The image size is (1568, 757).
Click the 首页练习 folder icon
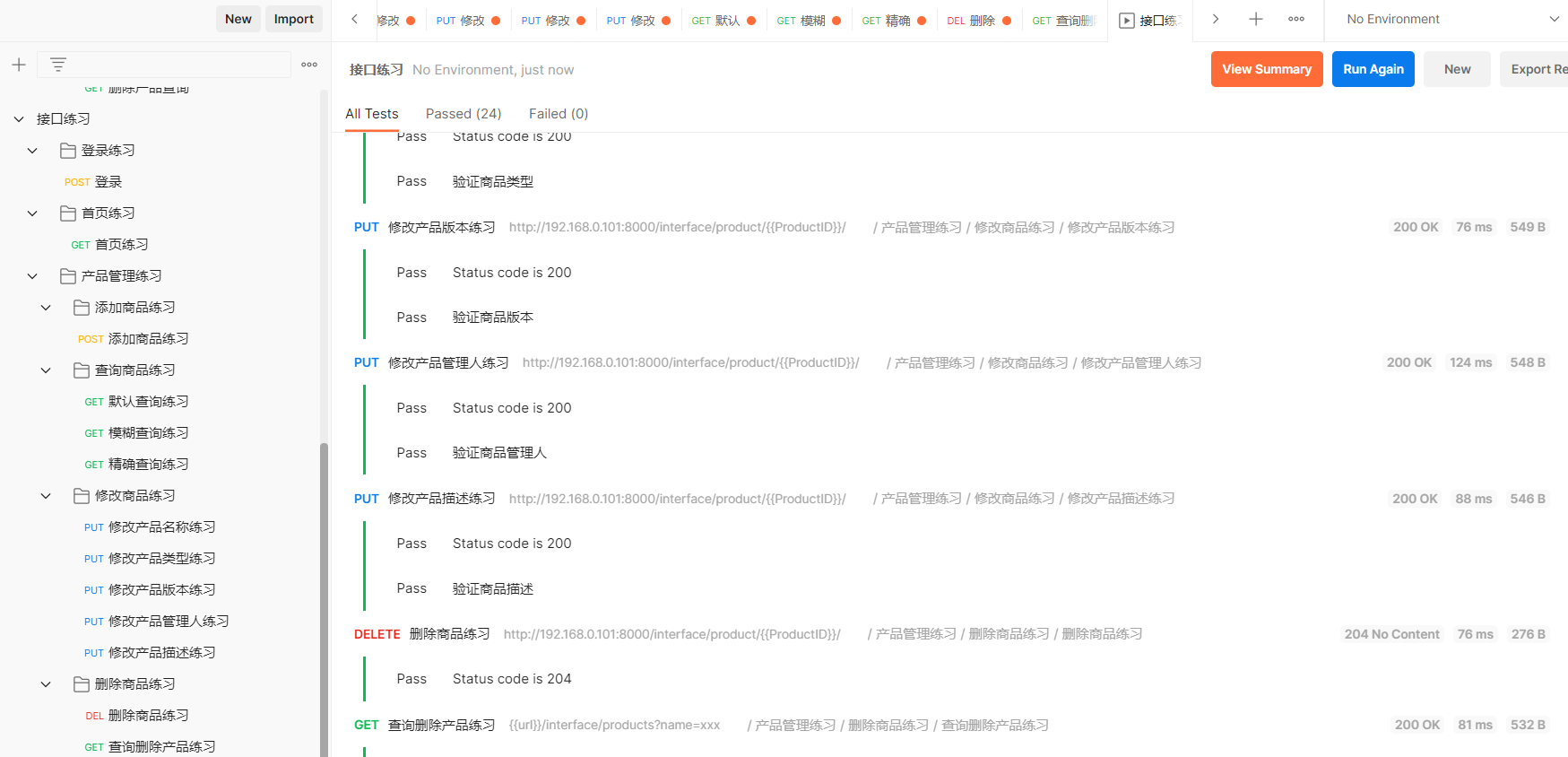68,213
